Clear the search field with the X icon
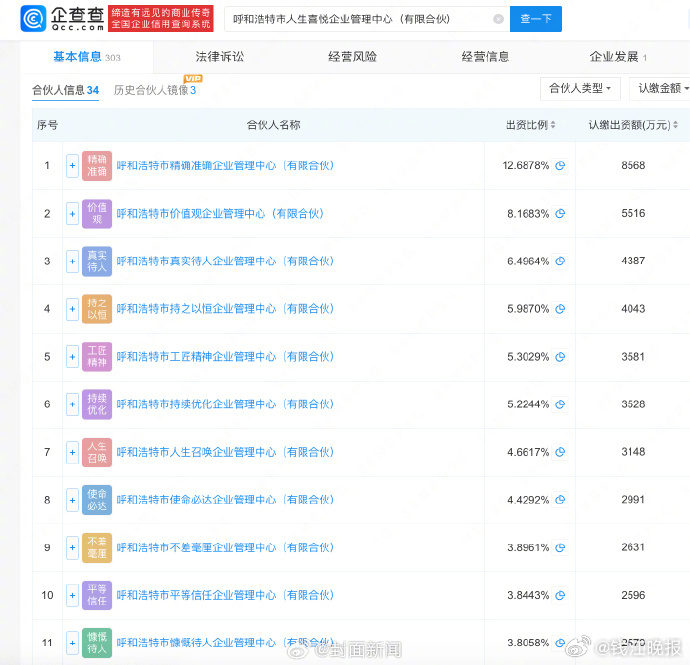The image size is (690, 665). click(x=498, y=19)
